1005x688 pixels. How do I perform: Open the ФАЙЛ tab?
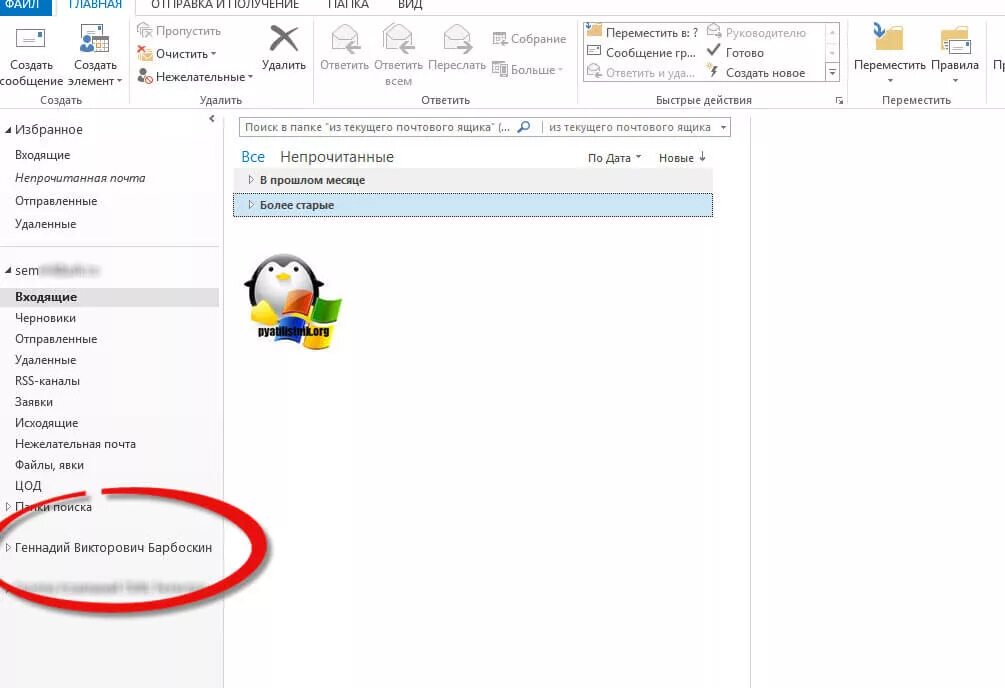[x=22, y=5]
